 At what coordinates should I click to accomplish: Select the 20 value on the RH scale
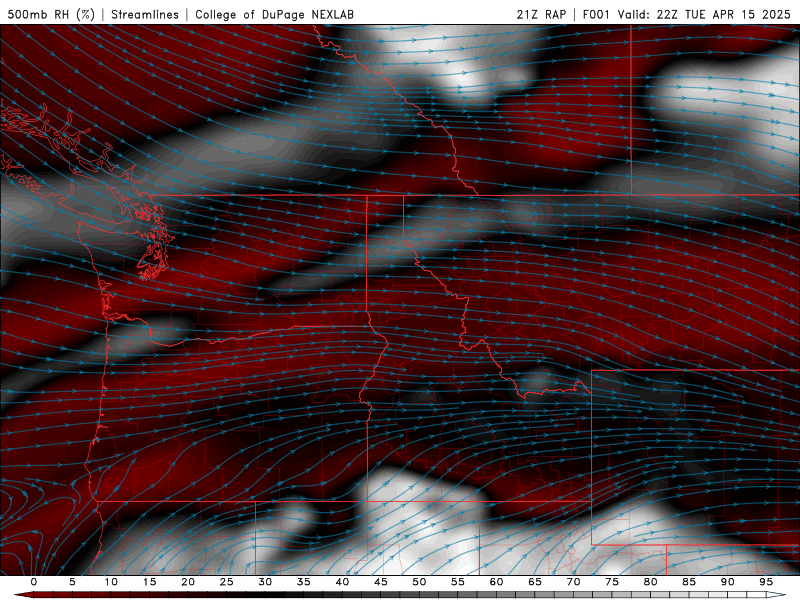188,582
